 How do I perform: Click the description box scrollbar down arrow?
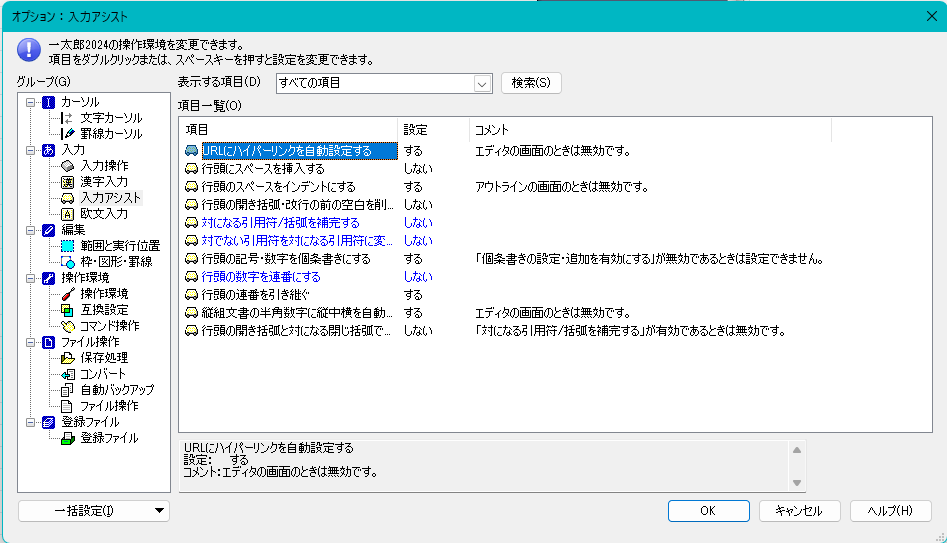tap(797, 482)
